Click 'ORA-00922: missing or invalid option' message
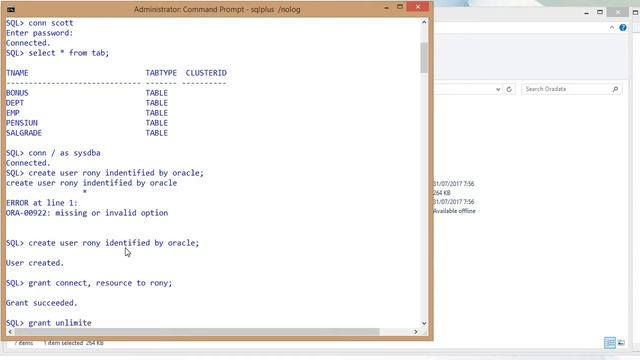 click(x=87, y=213)
